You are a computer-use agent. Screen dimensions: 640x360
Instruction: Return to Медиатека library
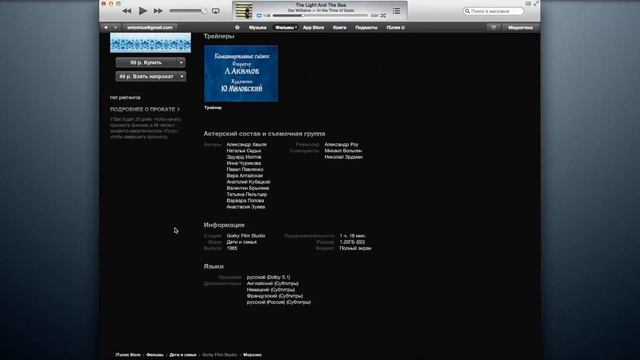520,27
